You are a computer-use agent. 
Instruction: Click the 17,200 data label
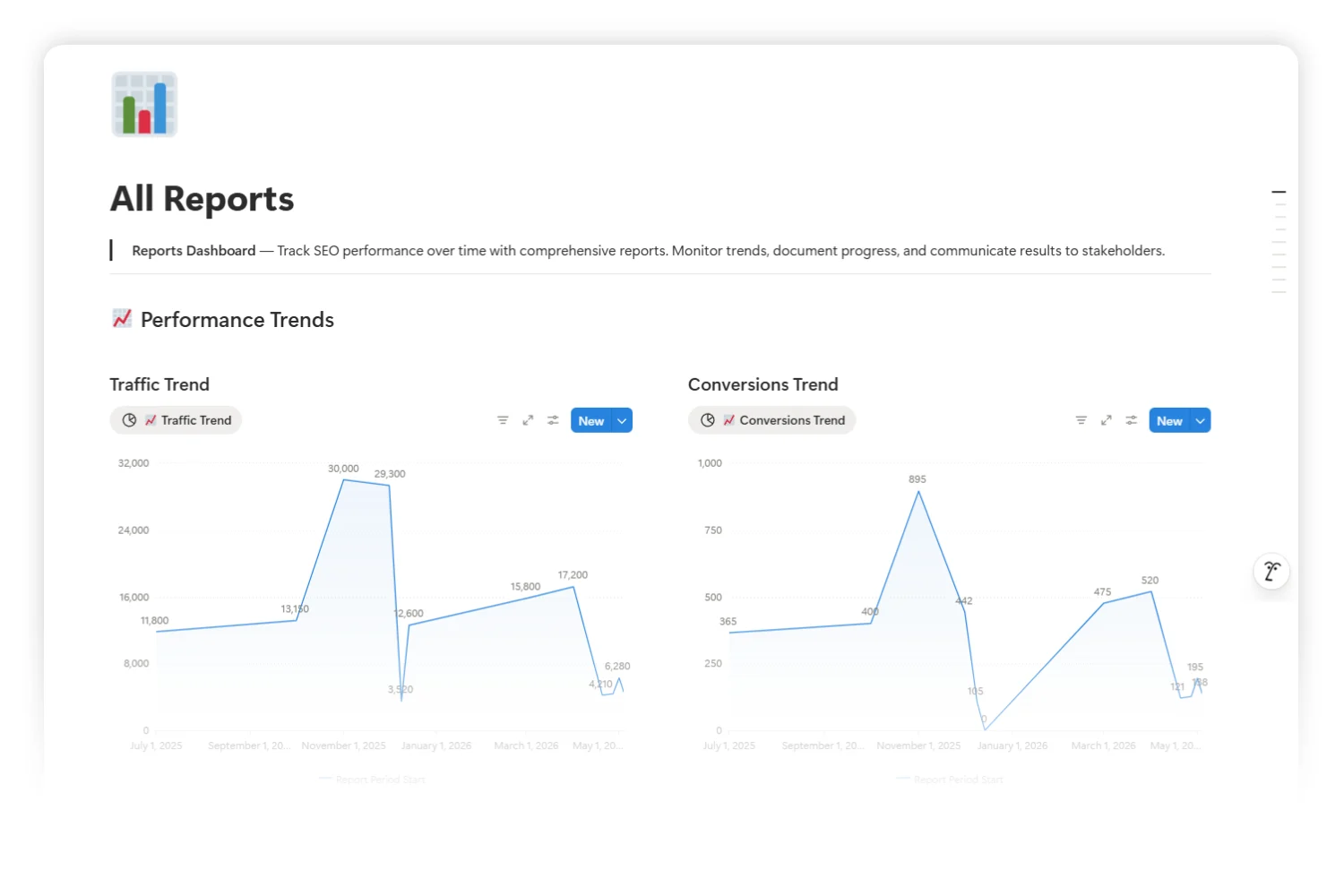tap(573, 575)
